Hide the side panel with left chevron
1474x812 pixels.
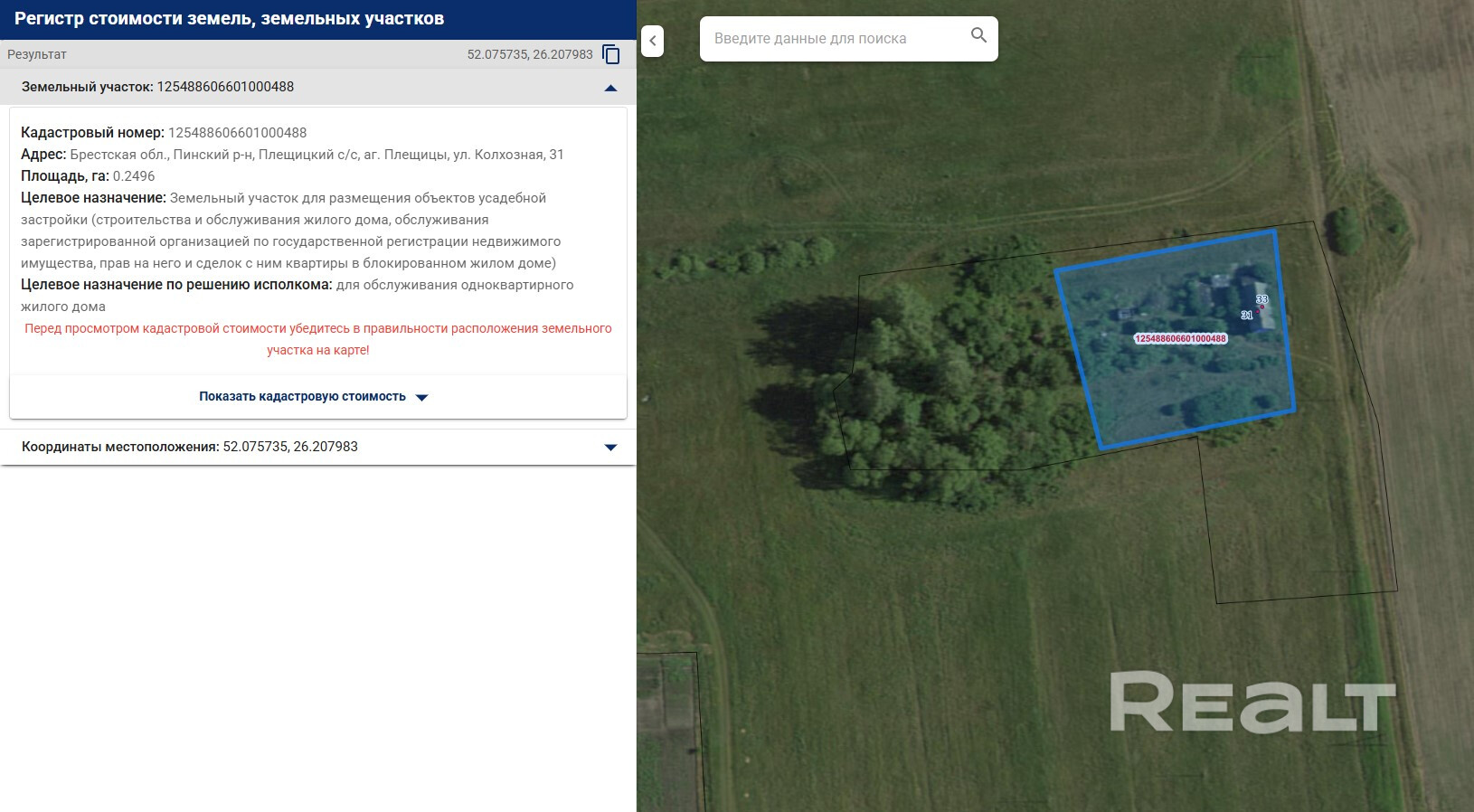click(x=652, y=41)
